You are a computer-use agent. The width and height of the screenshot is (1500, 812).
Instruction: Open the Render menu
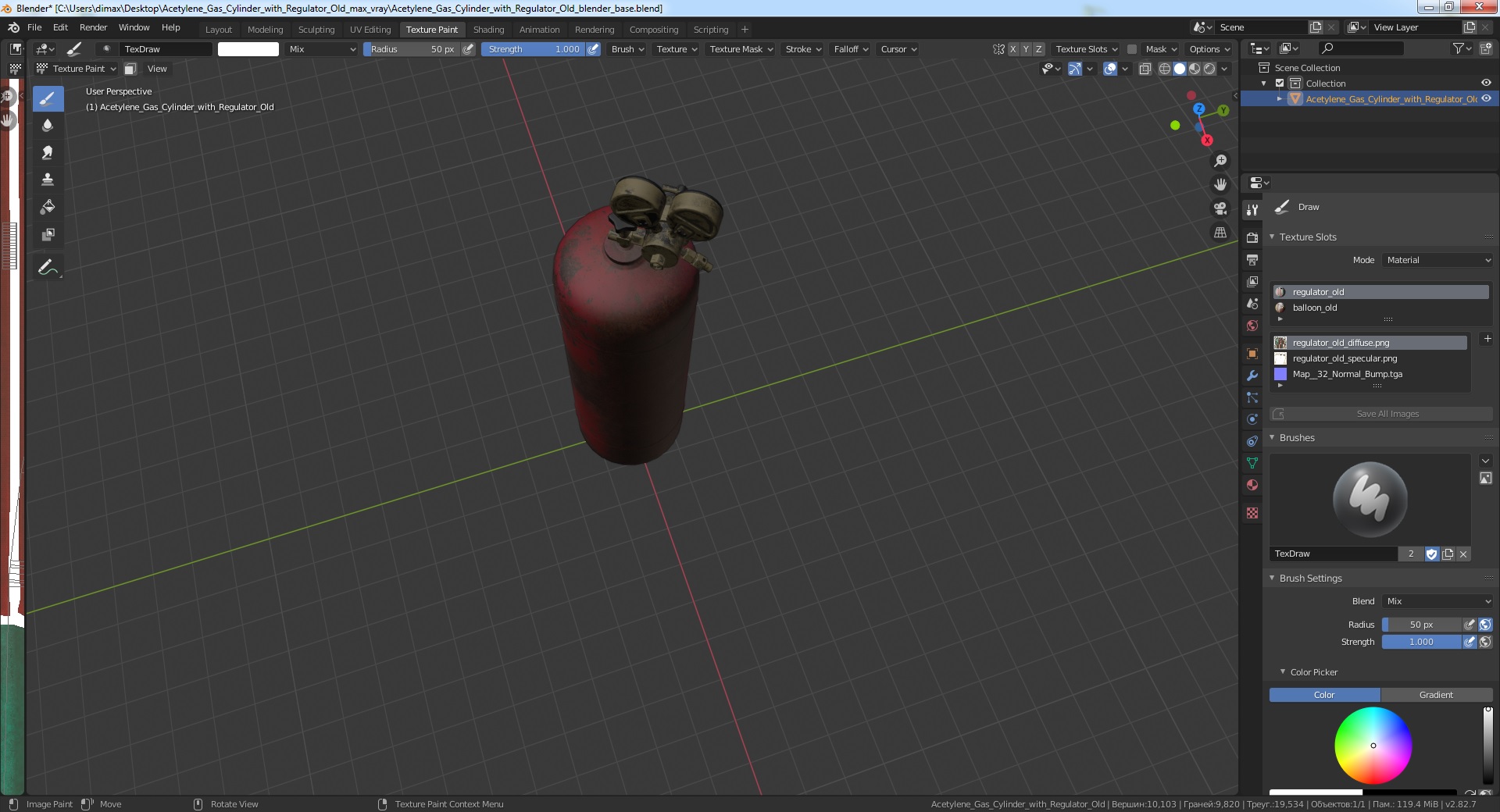pyautogui.click(x=93, y=27)
